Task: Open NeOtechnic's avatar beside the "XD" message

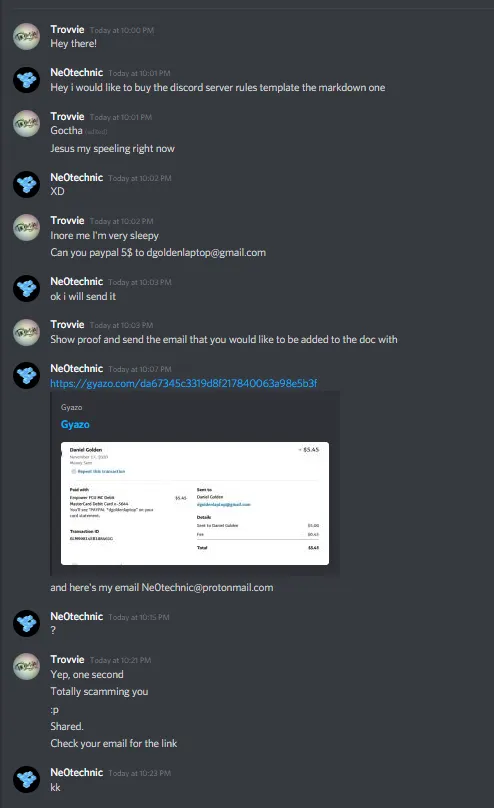Action: (26, 184)
